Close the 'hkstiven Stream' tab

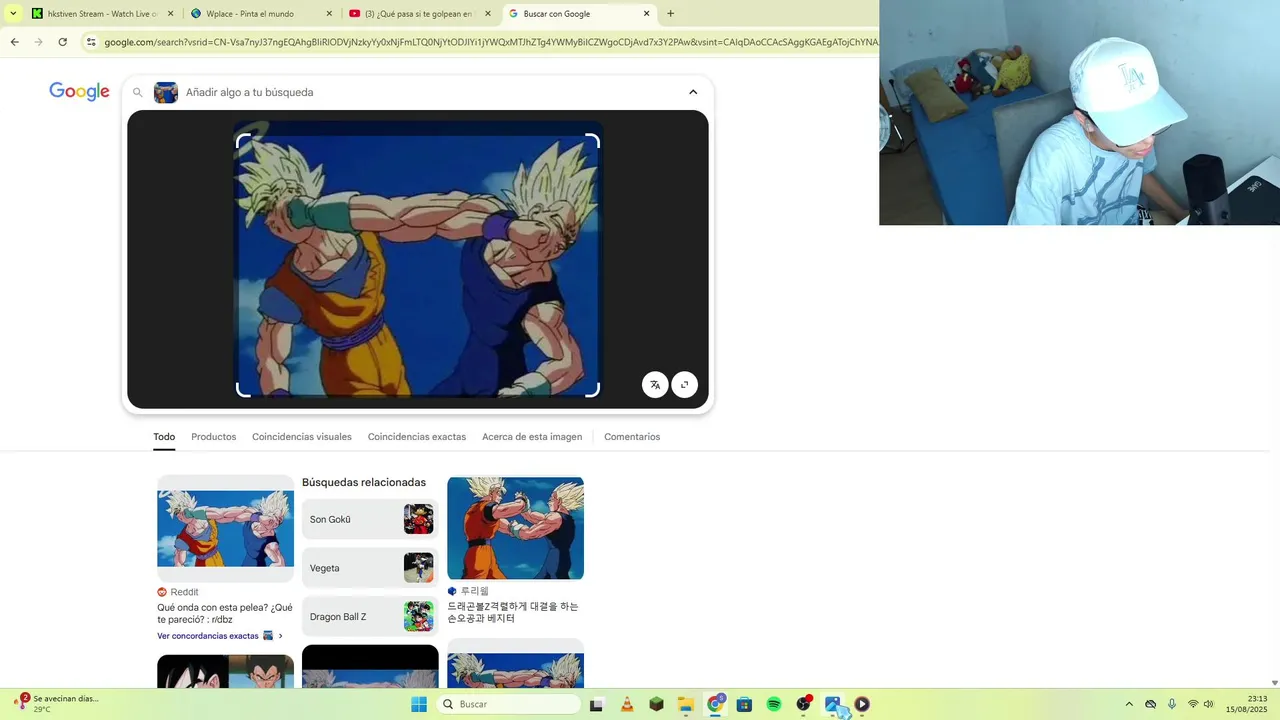[170, 14]
